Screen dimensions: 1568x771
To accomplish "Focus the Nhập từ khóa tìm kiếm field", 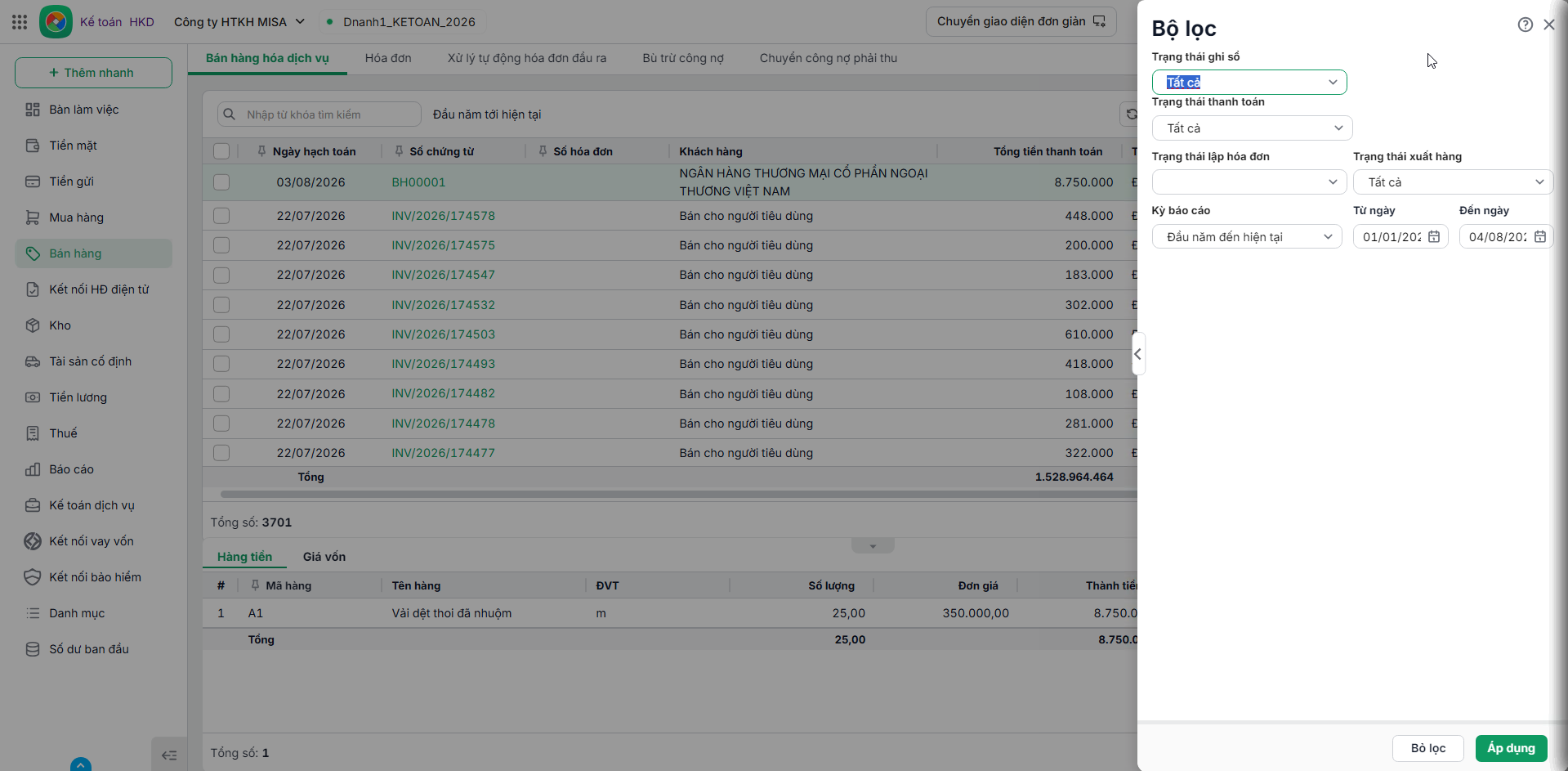I will pos(319,114).
